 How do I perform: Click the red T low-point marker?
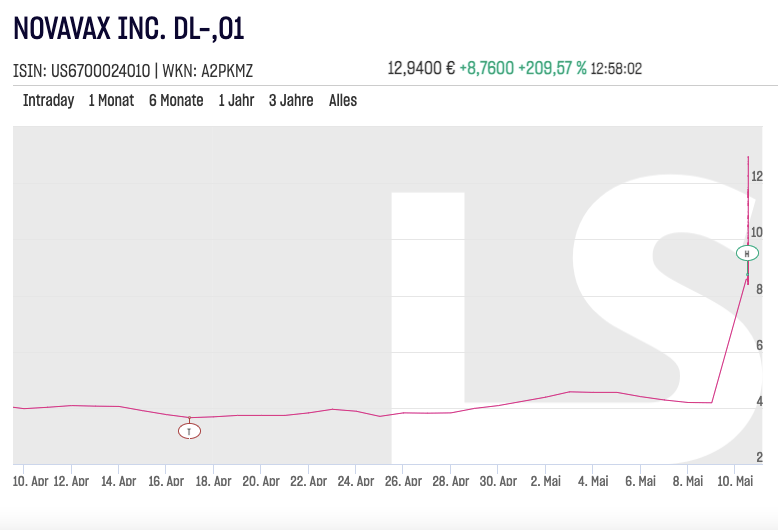coord(189,431)
